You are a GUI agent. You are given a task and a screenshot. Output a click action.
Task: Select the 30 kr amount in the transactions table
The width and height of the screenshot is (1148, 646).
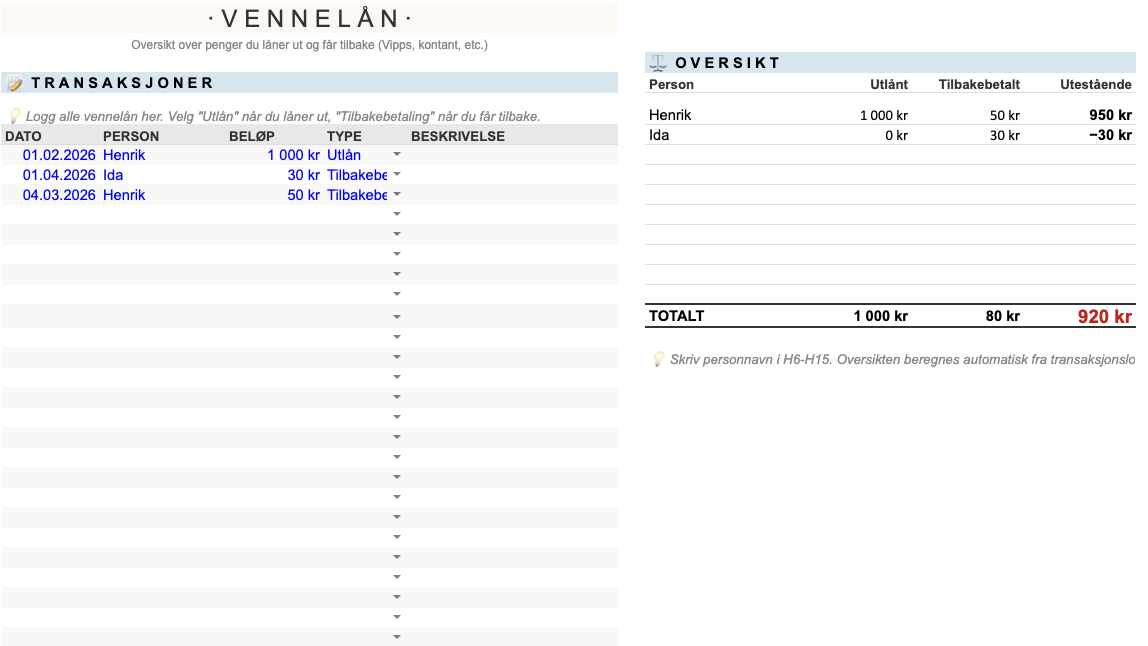[300, 175]
